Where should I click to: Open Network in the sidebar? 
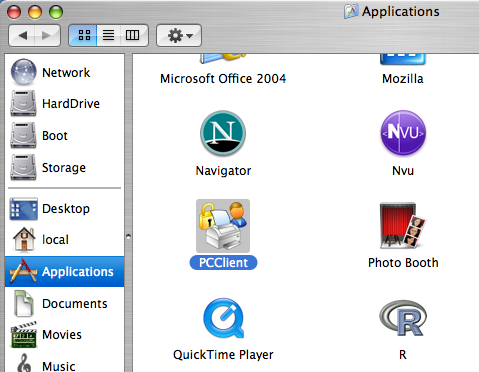(65, 72)
